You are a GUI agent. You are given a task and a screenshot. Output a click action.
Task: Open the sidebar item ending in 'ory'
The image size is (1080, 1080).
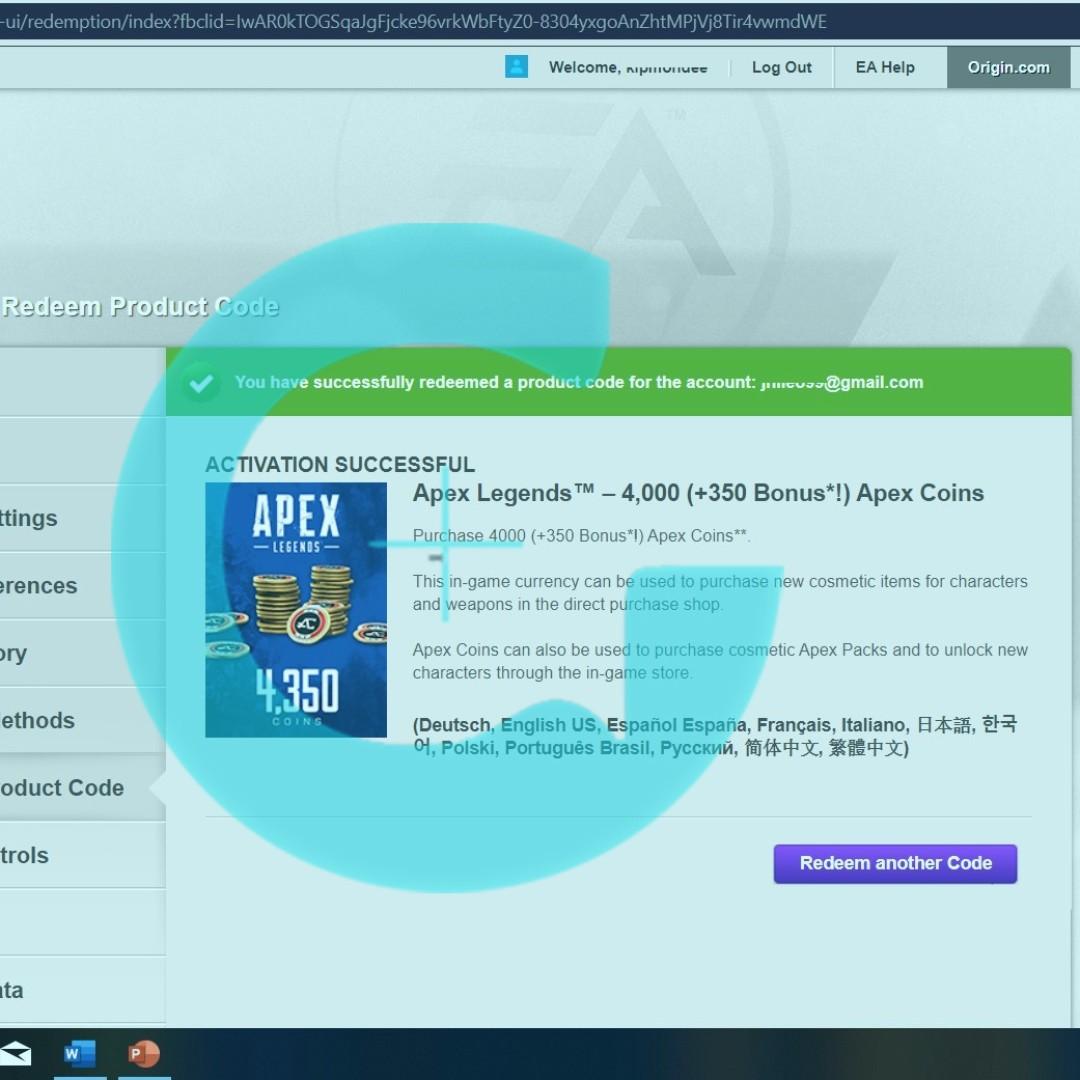[83, 653]
